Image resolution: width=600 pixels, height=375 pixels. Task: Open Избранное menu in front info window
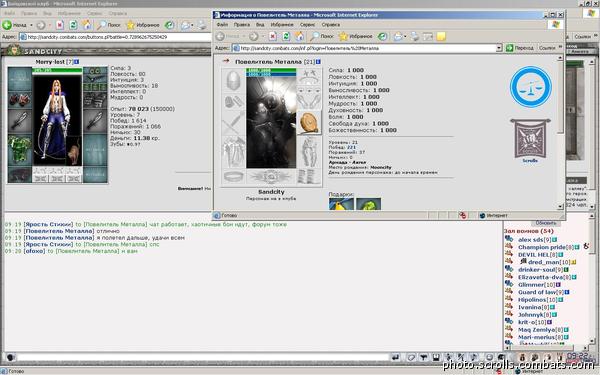pyautogui.click(x=282, y=25)
